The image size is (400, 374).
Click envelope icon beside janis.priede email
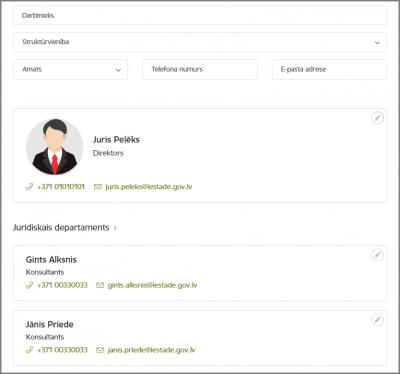[x=100, y=350]
